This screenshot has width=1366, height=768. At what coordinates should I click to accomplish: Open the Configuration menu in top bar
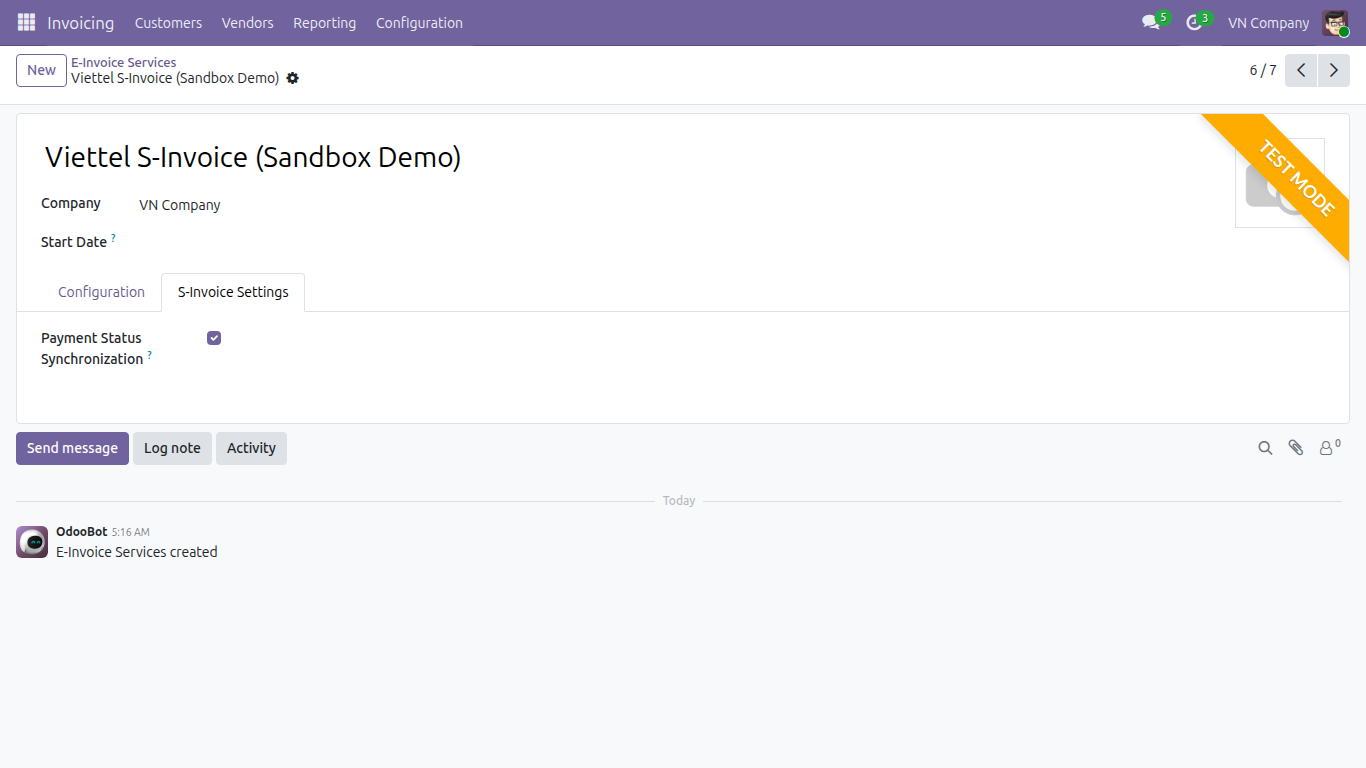click(x=419, y=22)
